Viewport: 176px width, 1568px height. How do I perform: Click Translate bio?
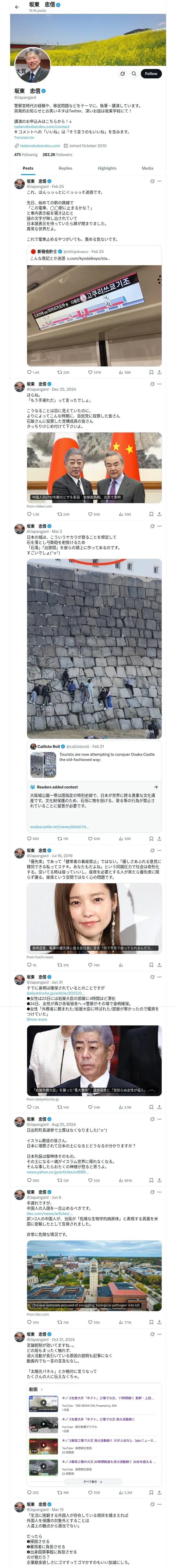[24, 137]
